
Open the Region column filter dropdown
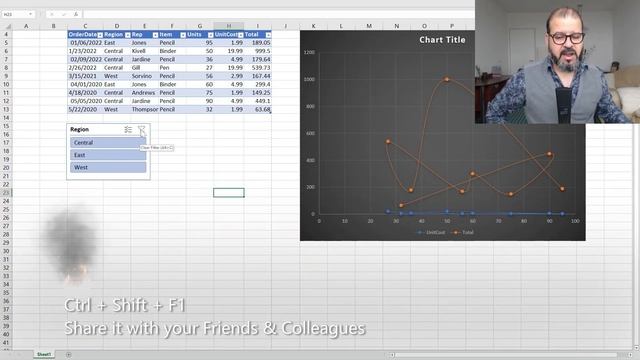[128, 35]
